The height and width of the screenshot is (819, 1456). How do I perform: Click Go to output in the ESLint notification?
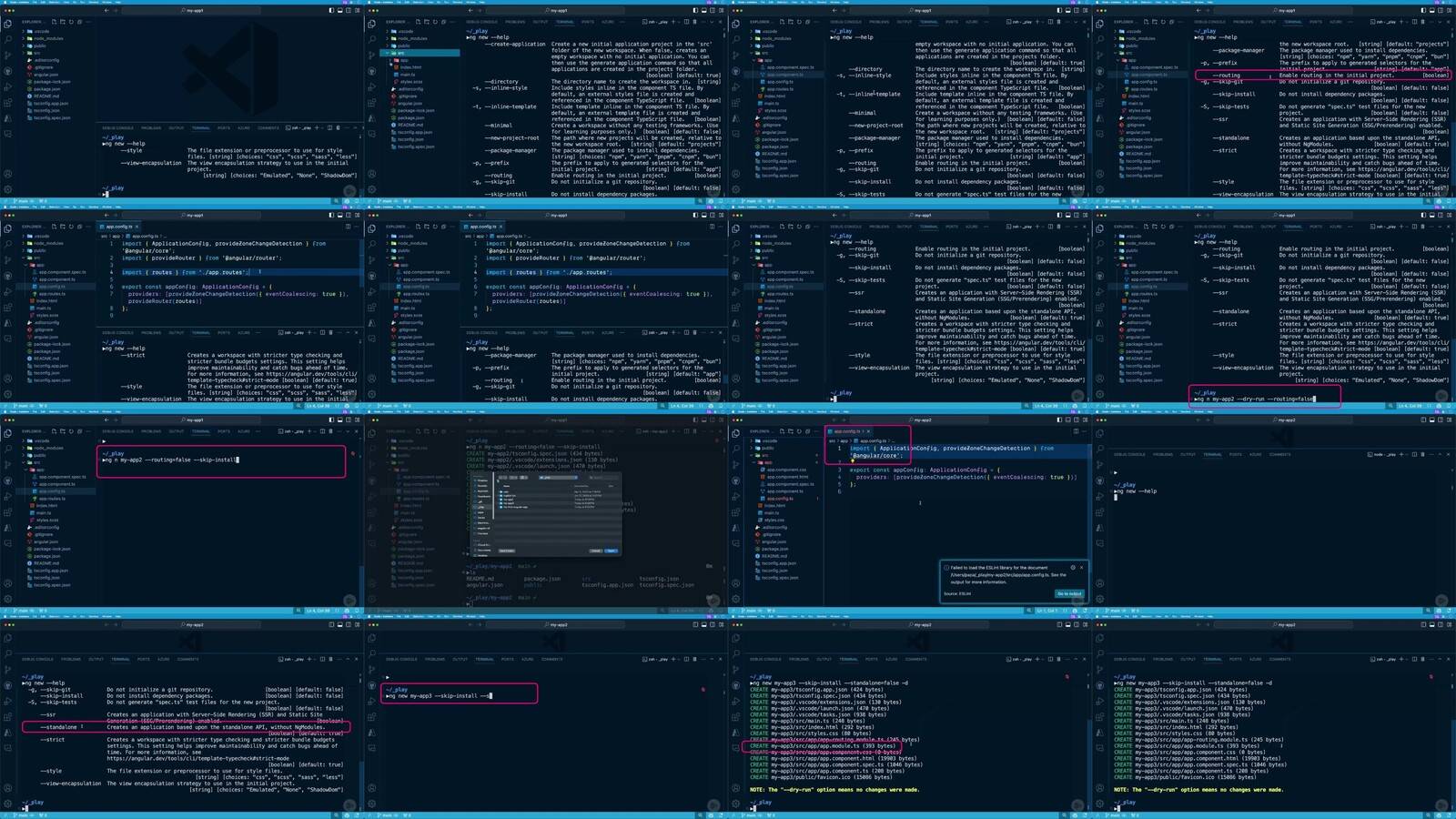coord(1067,593)
